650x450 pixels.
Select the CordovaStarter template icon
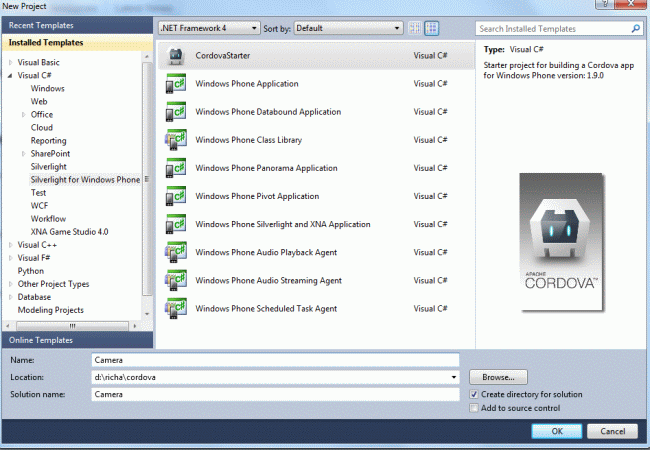(176, 56)
